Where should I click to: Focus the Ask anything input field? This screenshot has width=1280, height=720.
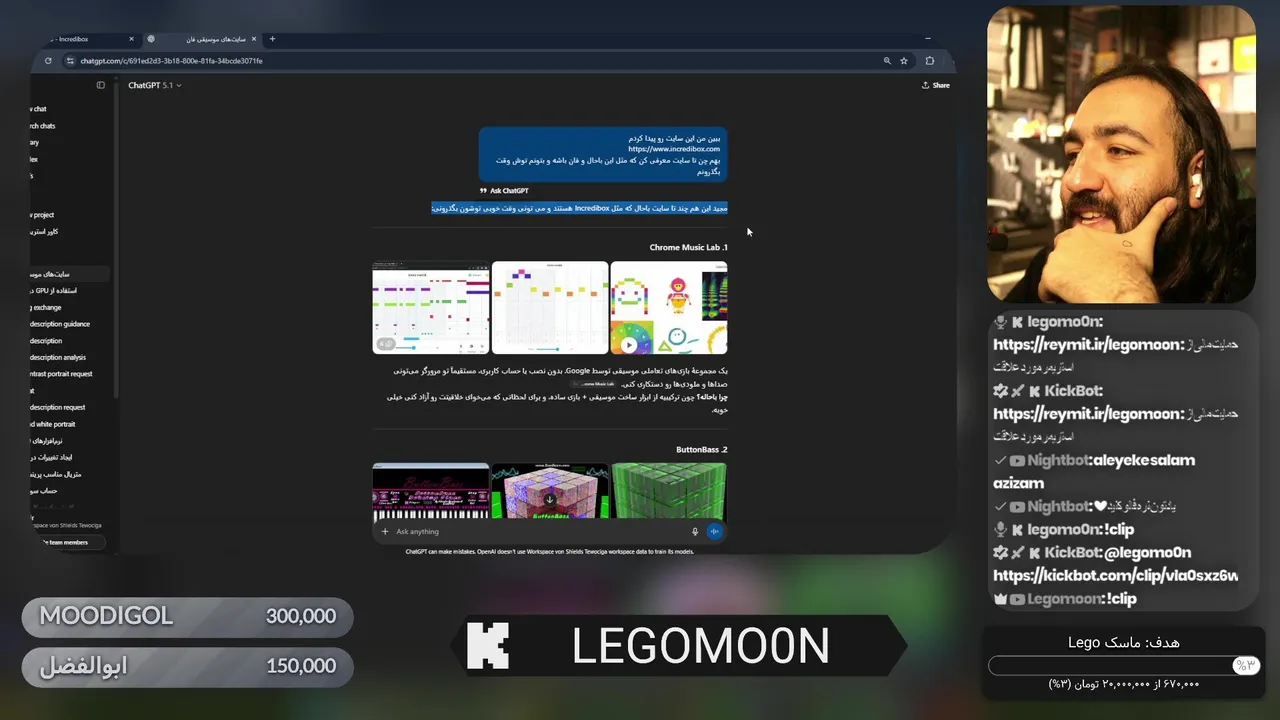(540, 532)
